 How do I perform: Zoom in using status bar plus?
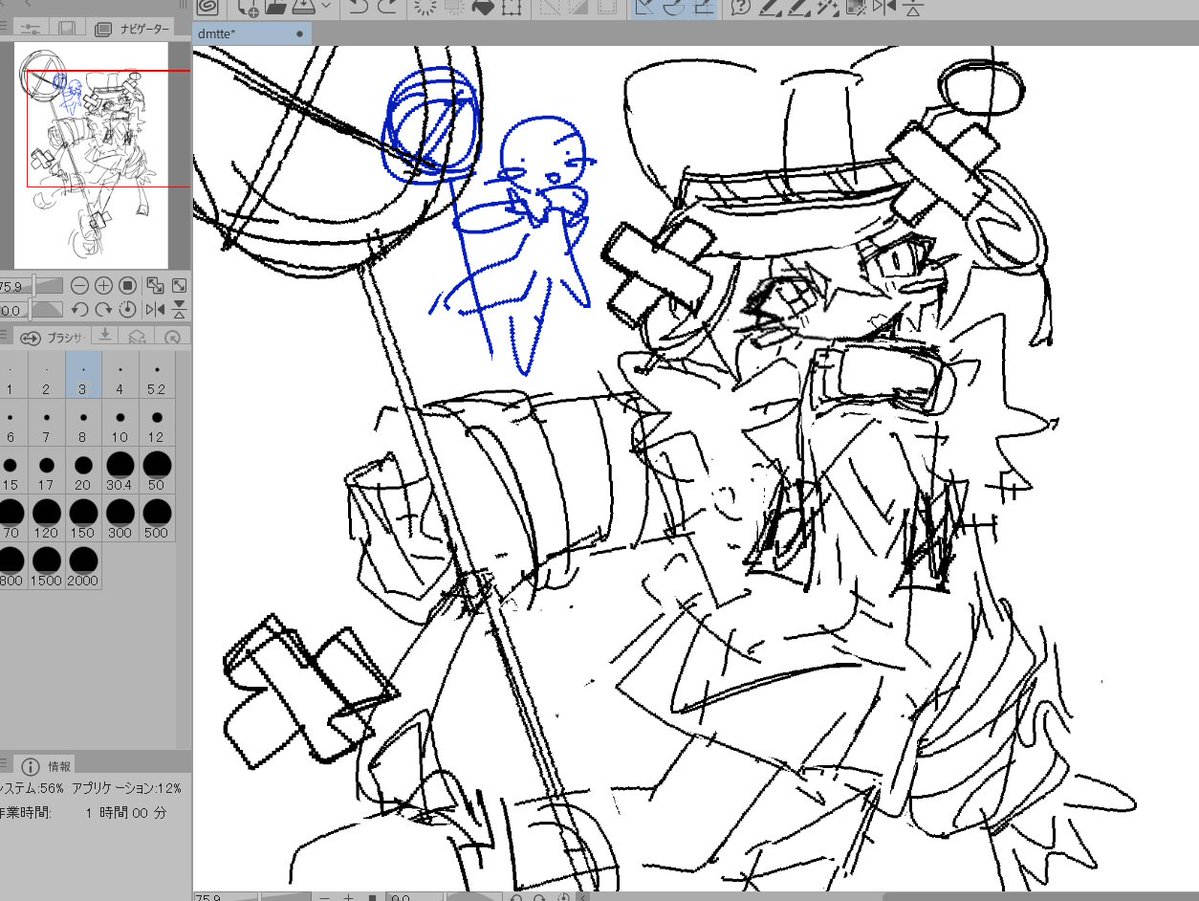349,896
